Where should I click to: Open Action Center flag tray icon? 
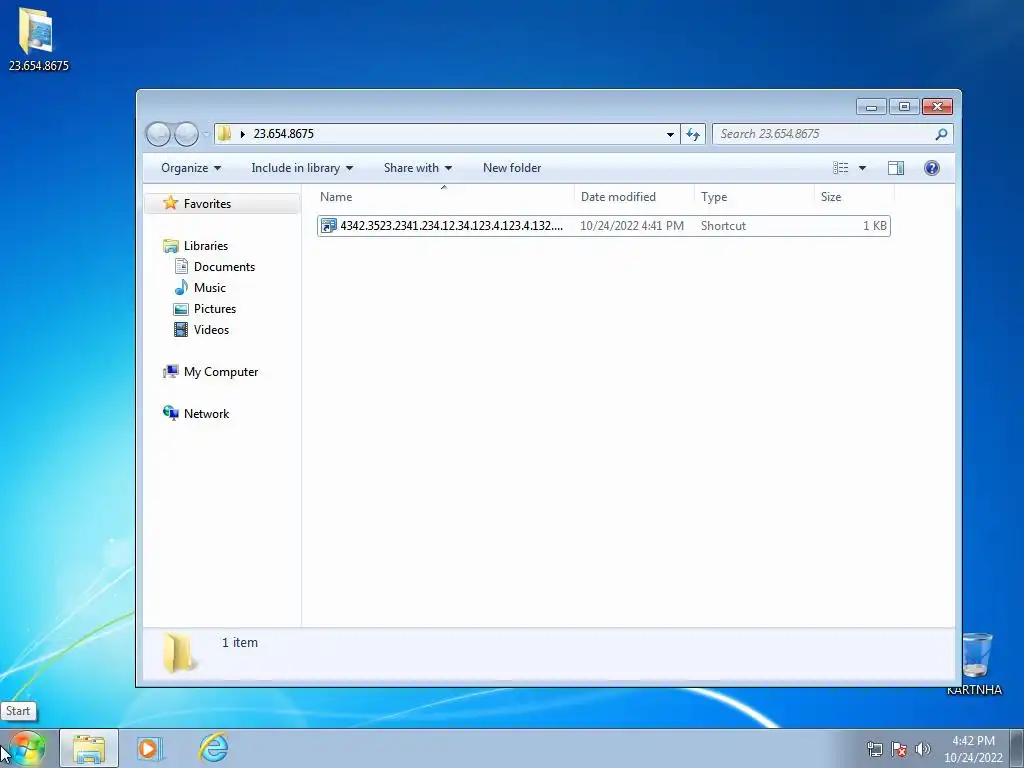click(899, 749)
